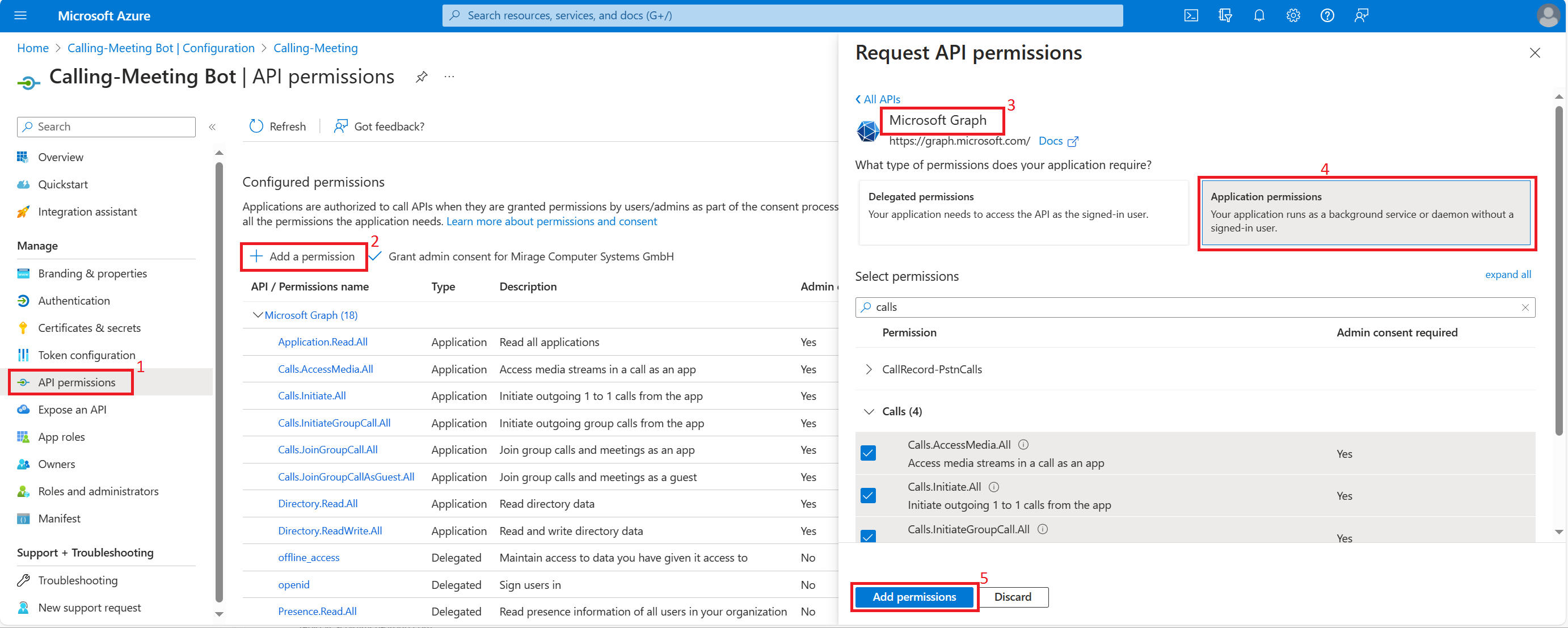Collapse the Microsoft Graph (18) group

258,315
